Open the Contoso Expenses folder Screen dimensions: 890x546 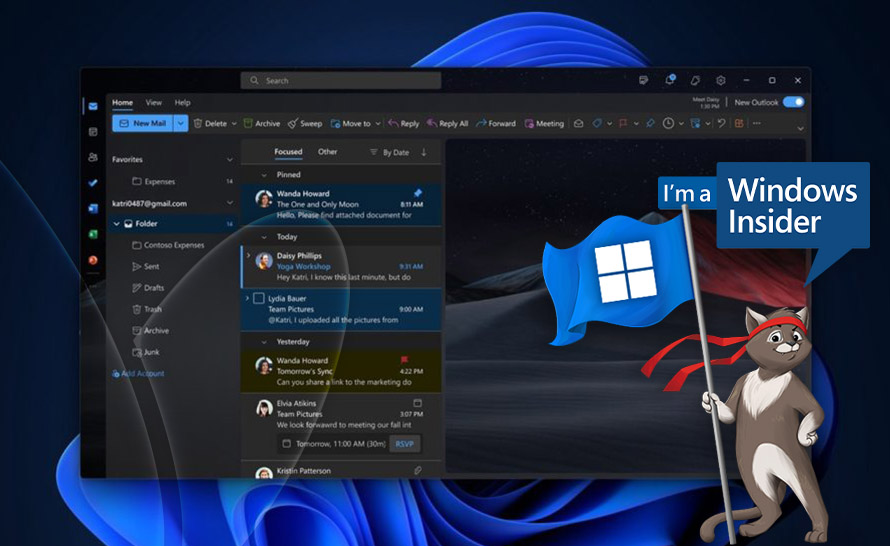(168, 245)
